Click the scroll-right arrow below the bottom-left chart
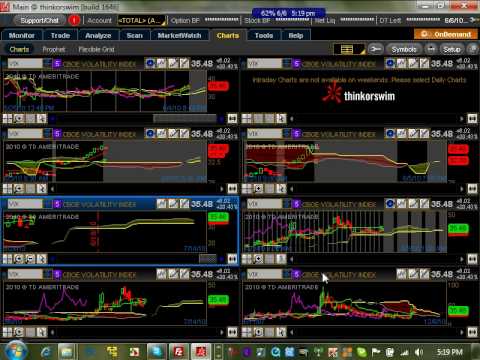The height and width of the screenshot is (360, 480). point(221,332)
